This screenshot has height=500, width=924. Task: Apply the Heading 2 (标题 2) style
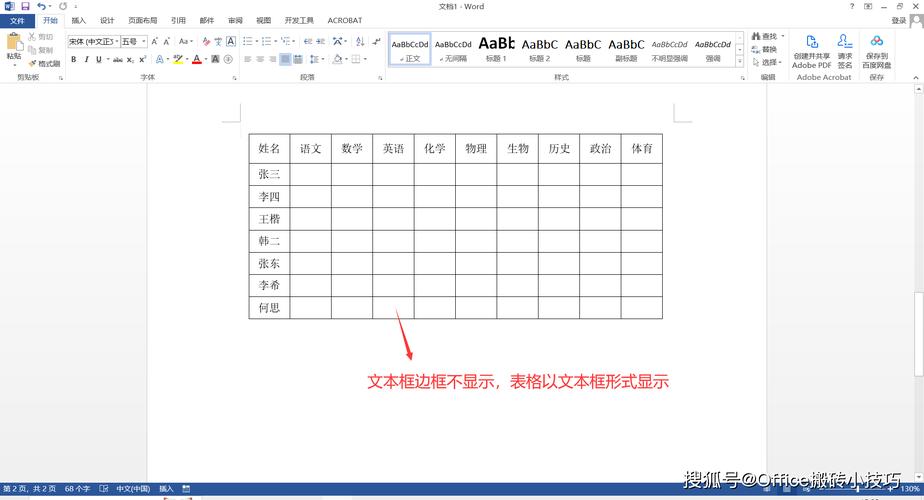pyautogui.click(x=539, y=49)
